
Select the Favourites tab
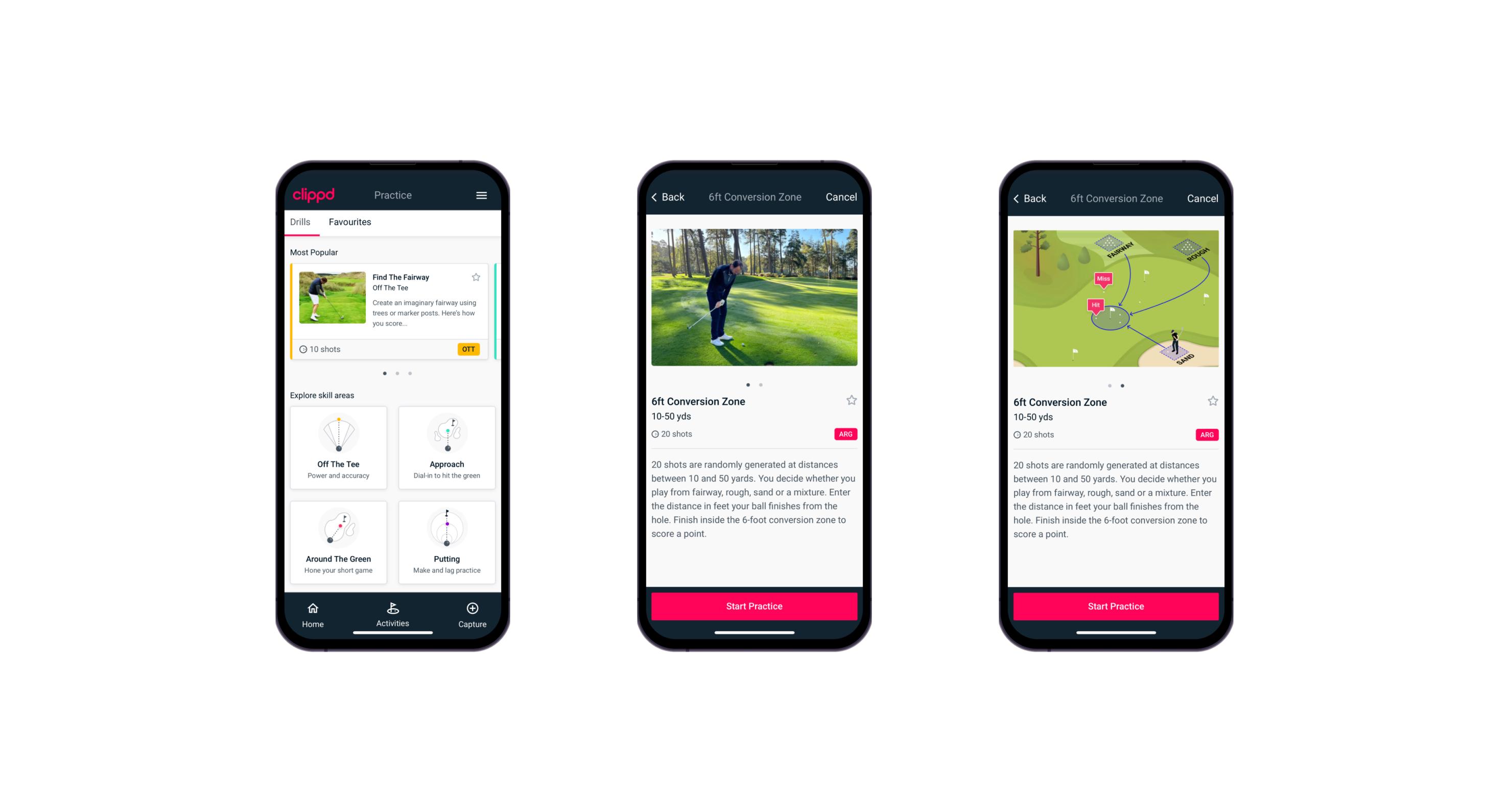pyautogui.click(x=349, y=222)
